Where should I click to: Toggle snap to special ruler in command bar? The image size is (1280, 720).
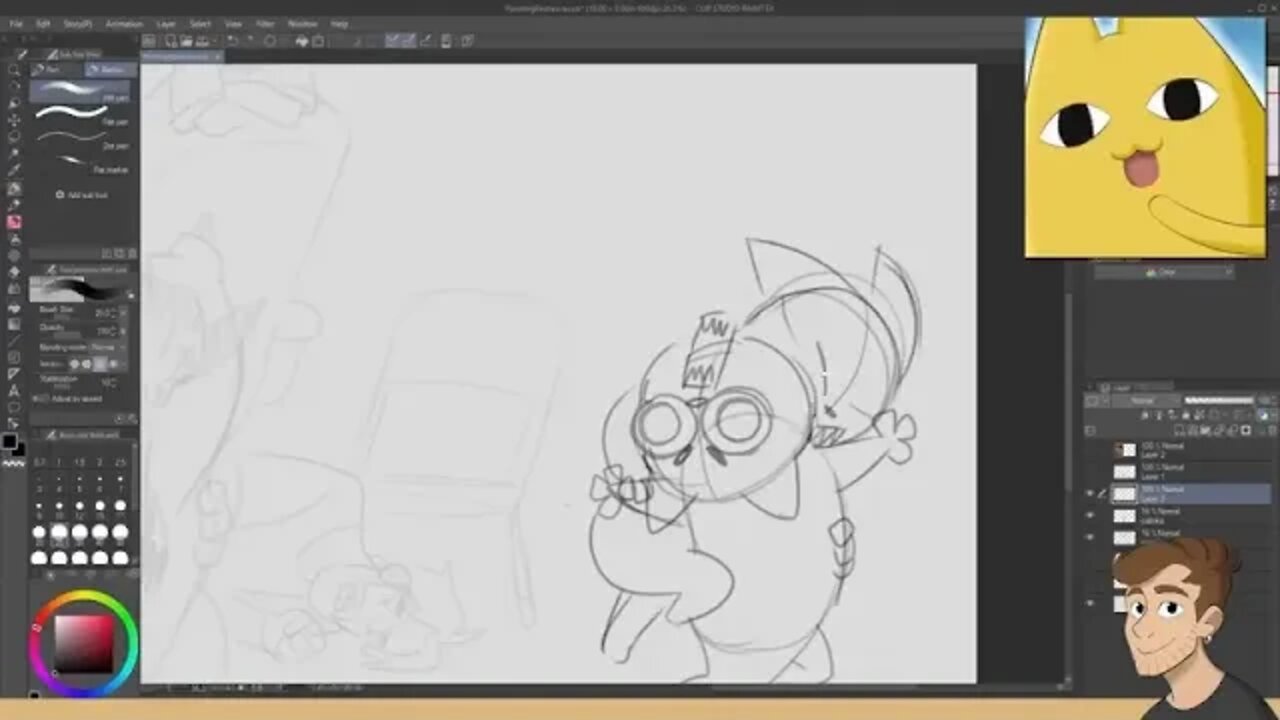click(409, 41)
